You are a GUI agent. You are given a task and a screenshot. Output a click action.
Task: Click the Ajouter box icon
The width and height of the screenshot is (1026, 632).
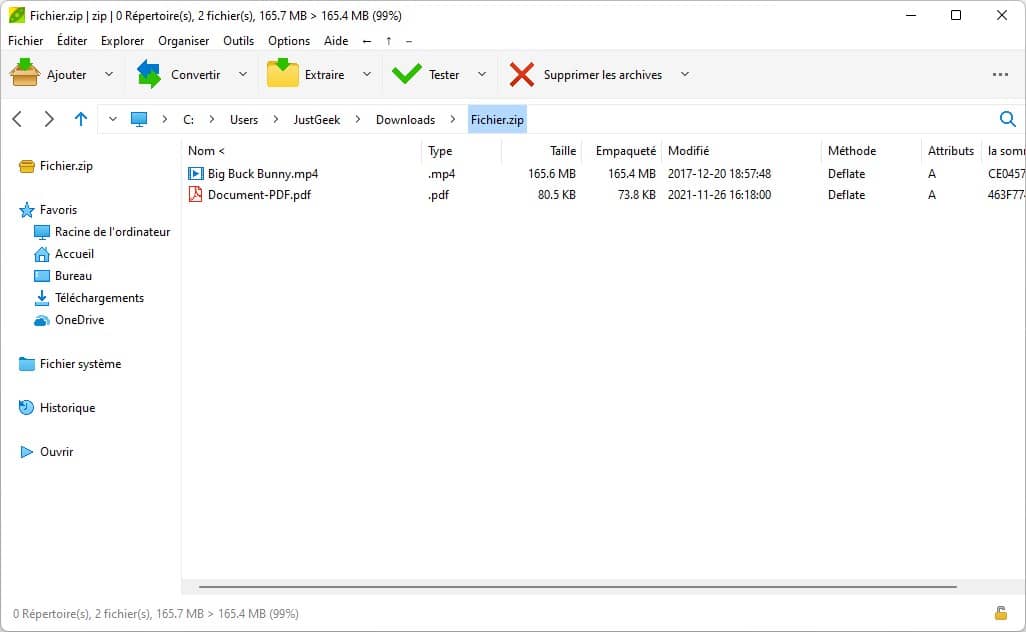(25, 73)
